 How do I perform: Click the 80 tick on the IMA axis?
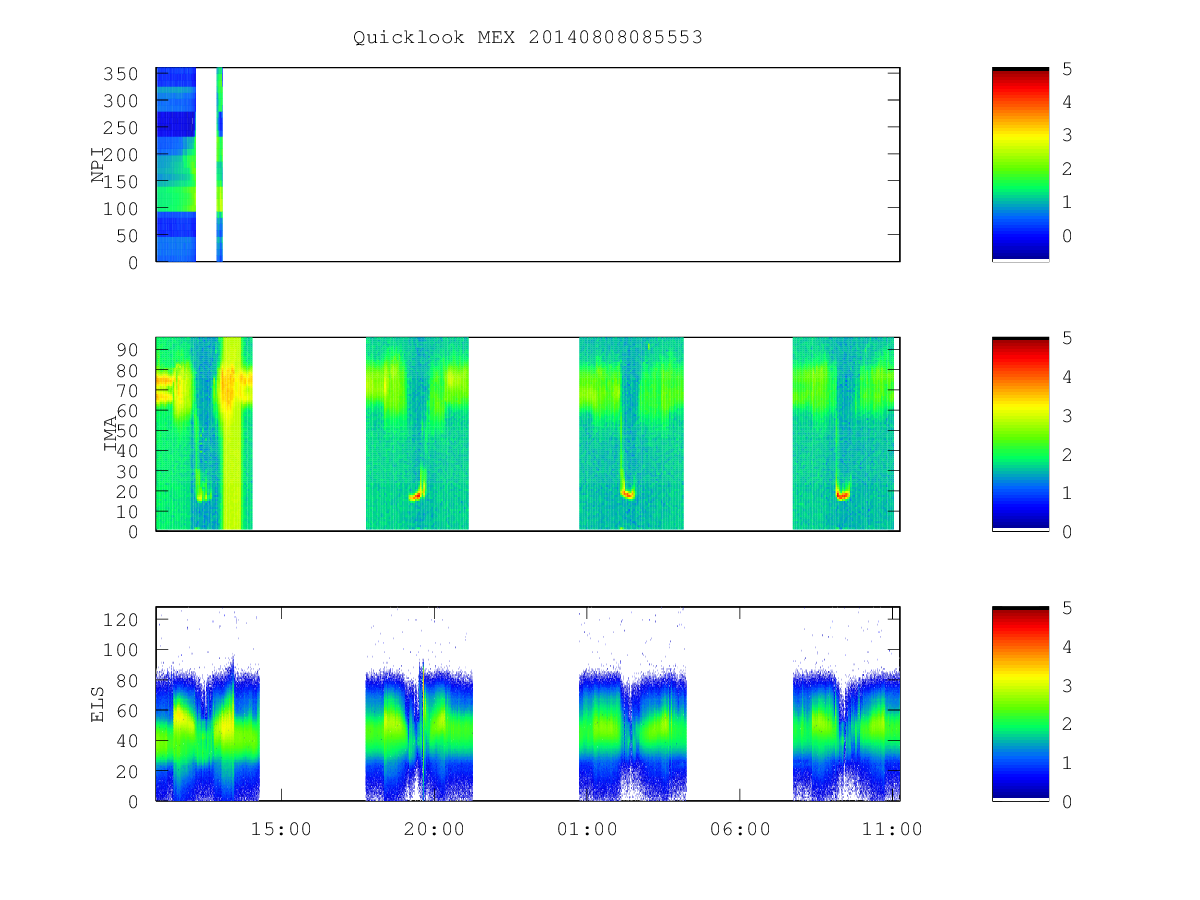coord(128,370)
